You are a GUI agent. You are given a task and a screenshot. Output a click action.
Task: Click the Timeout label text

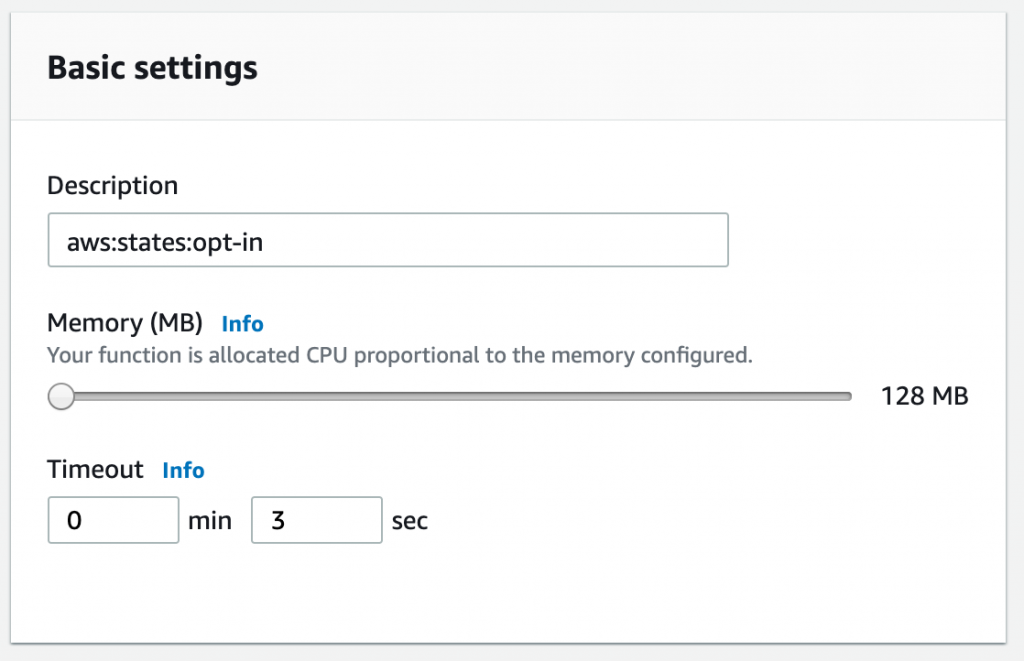(x=96, y=470)
